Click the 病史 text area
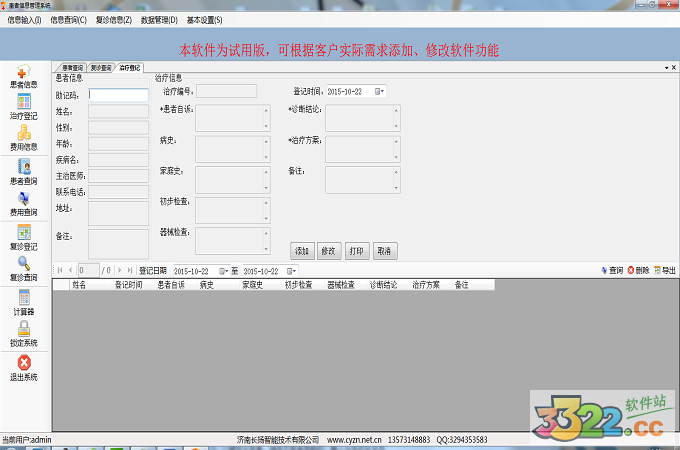This screenshot has height=450, width=680. coord(233,149)
